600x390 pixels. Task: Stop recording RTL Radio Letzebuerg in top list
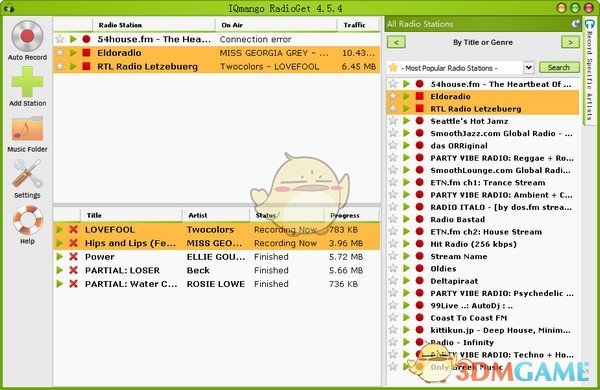86,66
